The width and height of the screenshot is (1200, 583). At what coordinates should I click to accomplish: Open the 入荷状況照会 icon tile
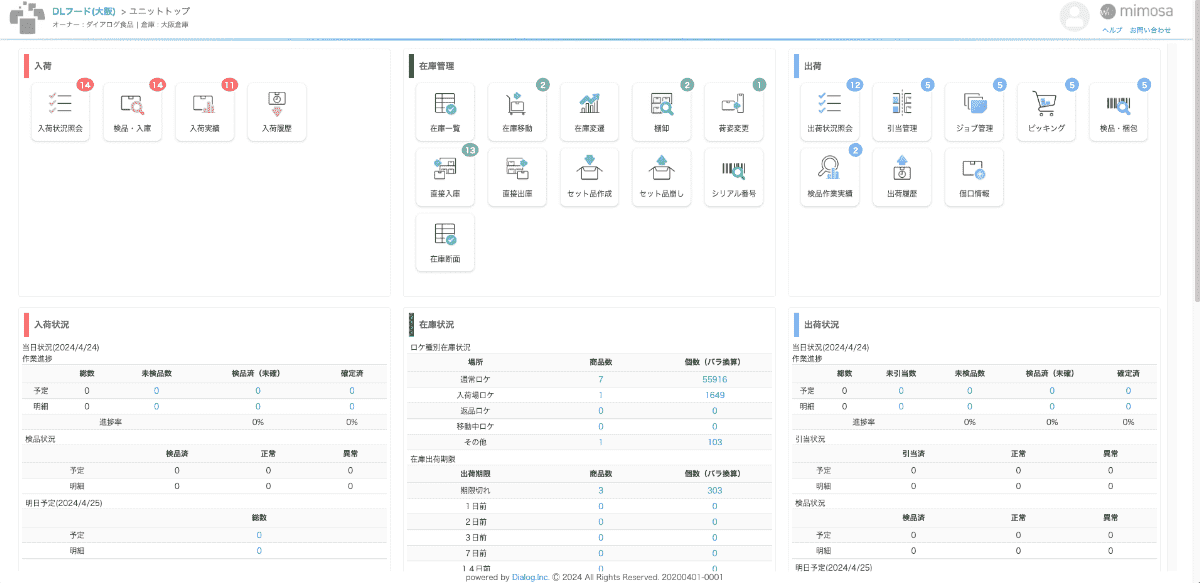tap(60, 111)
